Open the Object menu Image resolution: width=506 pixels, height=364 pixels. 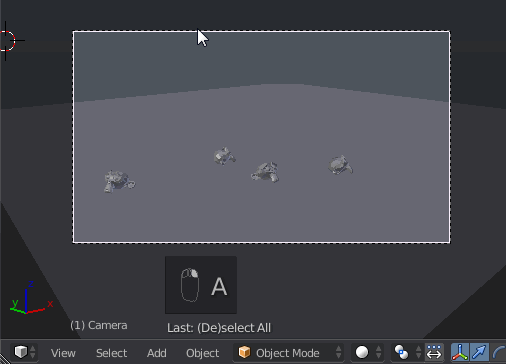tap(202, 353)
